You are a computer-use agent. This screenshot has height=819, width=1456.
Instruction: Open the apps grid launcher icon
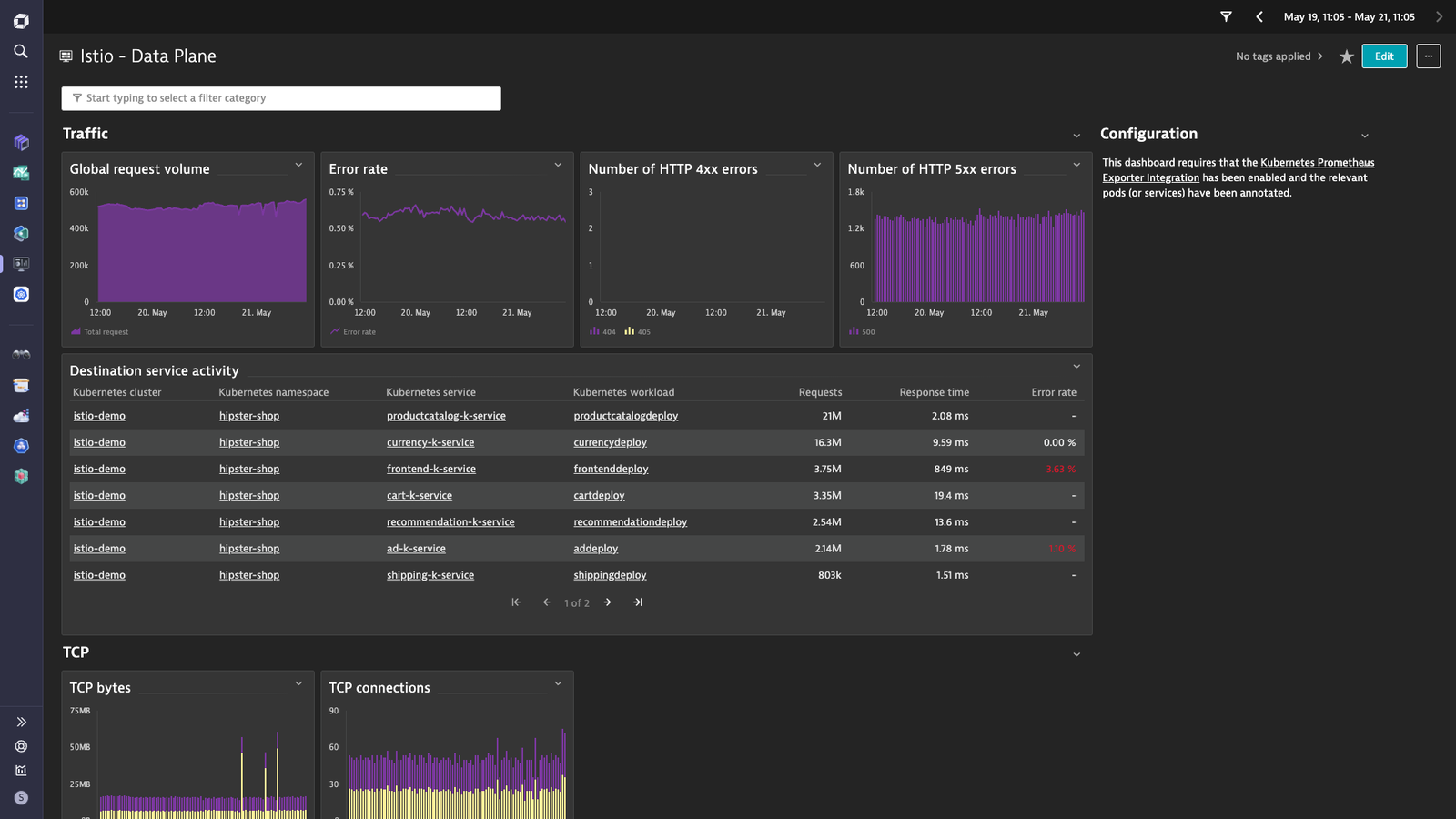pyautogui.click(x=21, y=82)
